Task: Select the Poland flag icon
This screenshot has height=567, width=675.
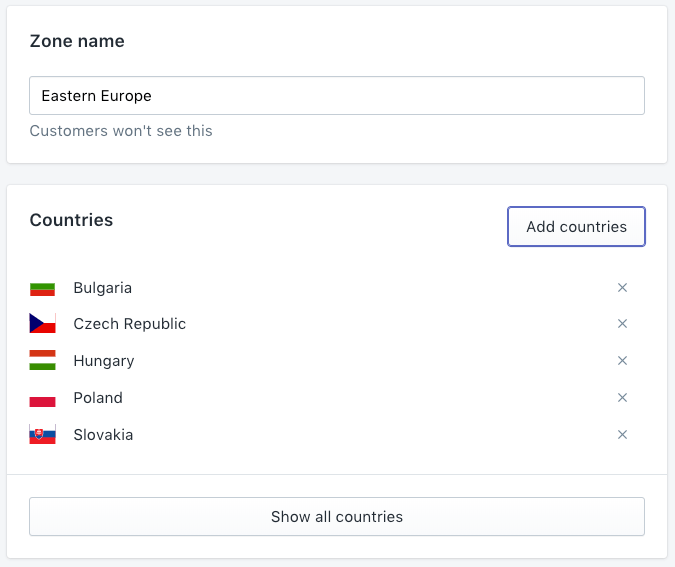Action: coord(42,398)
